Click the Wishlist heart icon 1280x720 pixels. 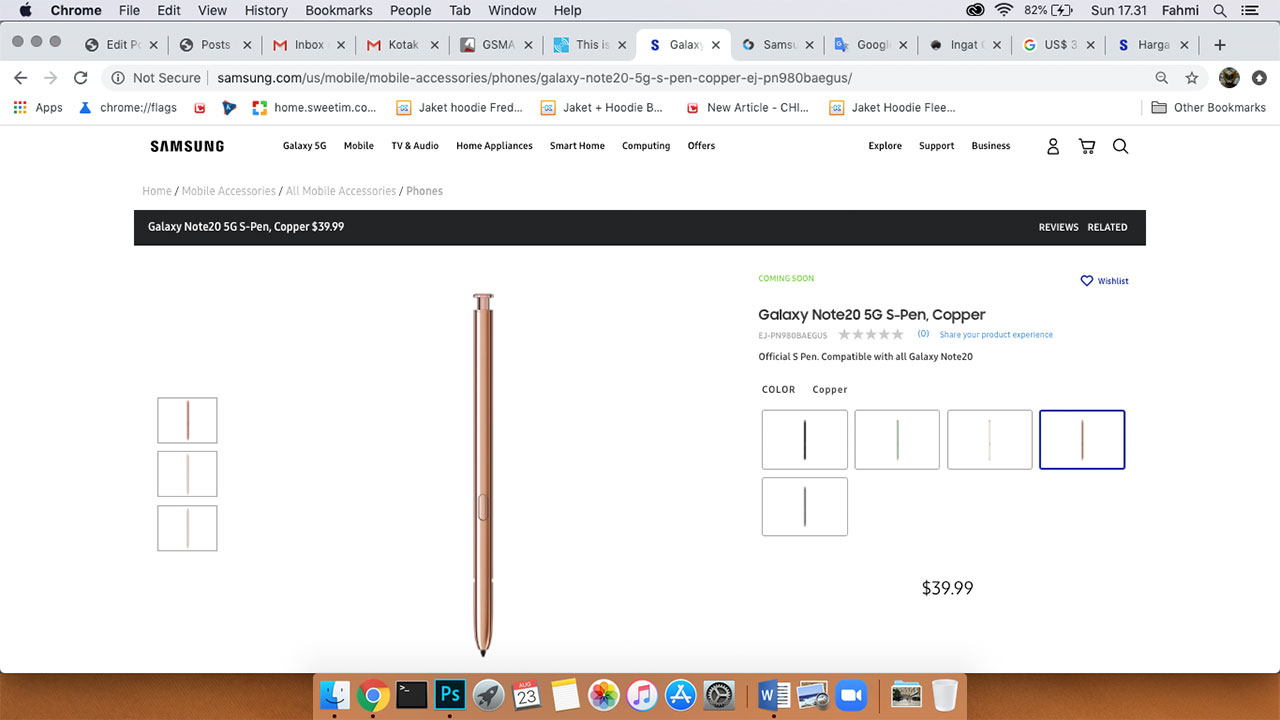click(x=1087, y=281)
